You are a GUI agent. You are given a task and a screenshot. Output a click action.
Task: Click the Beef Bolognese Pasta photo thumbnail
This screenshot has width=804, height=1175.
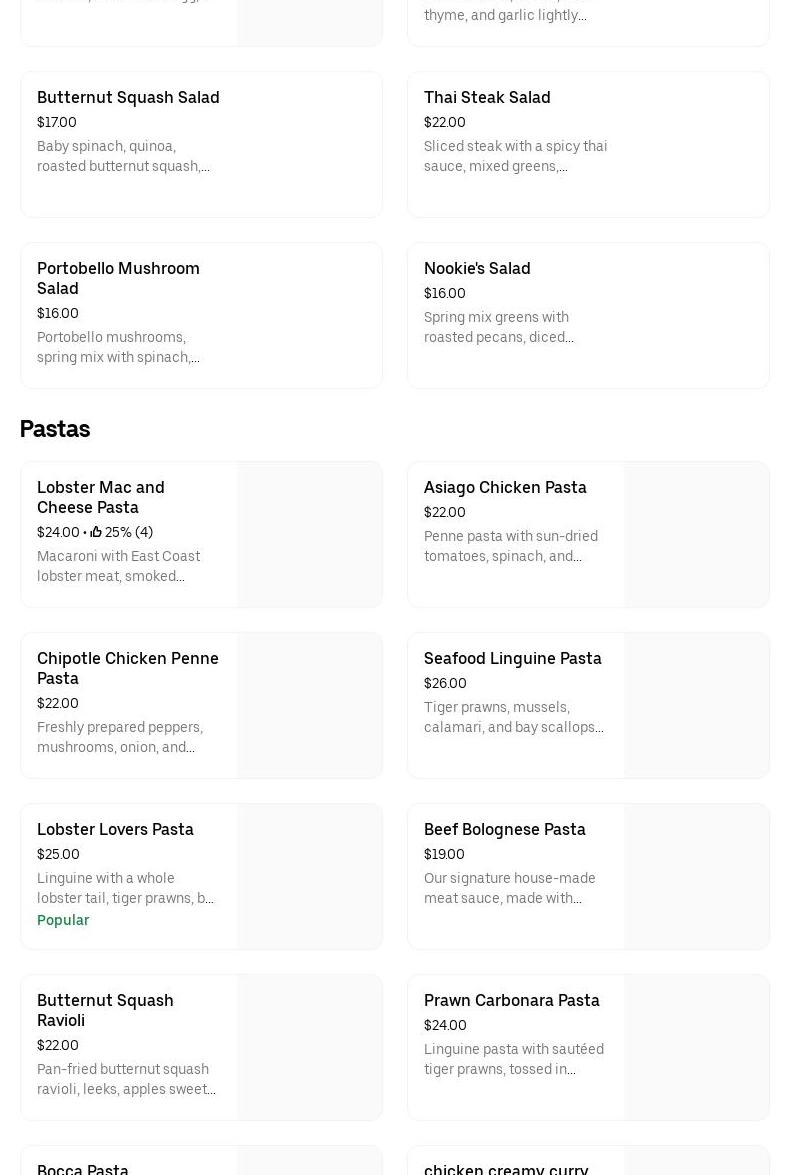click(x=696, y=876)
